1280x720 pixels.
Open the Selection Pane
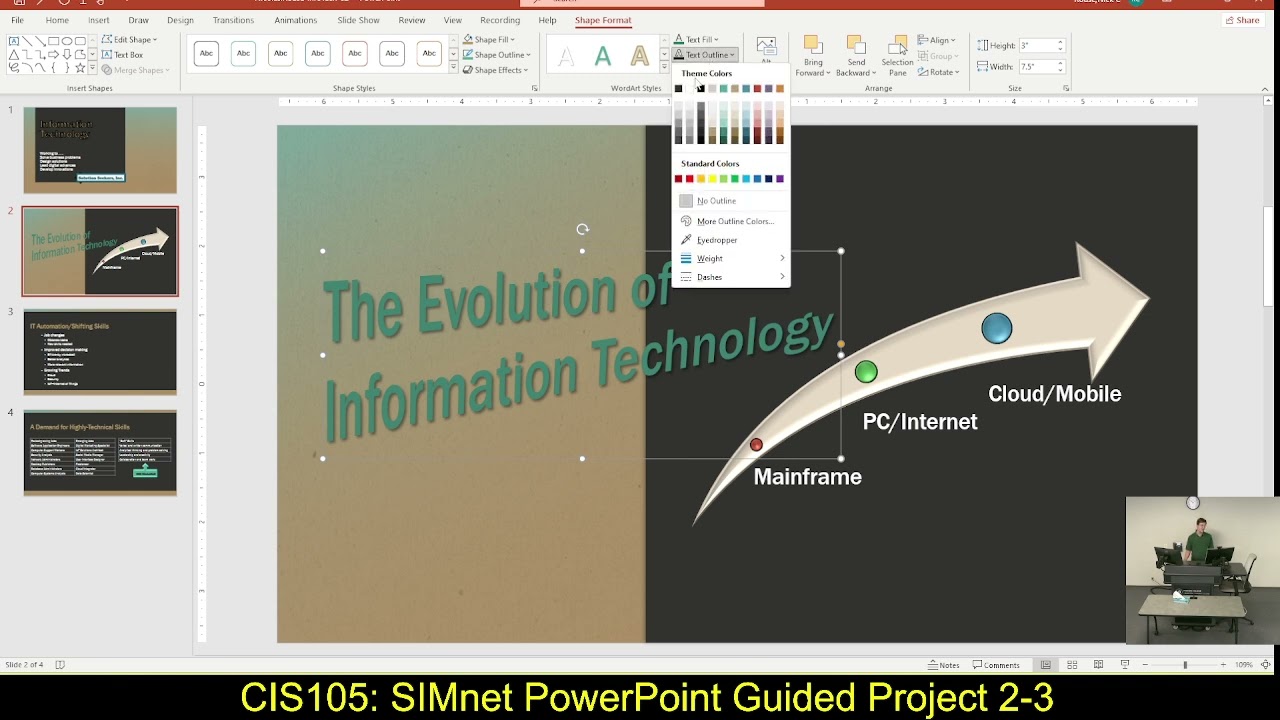point(898,56)
